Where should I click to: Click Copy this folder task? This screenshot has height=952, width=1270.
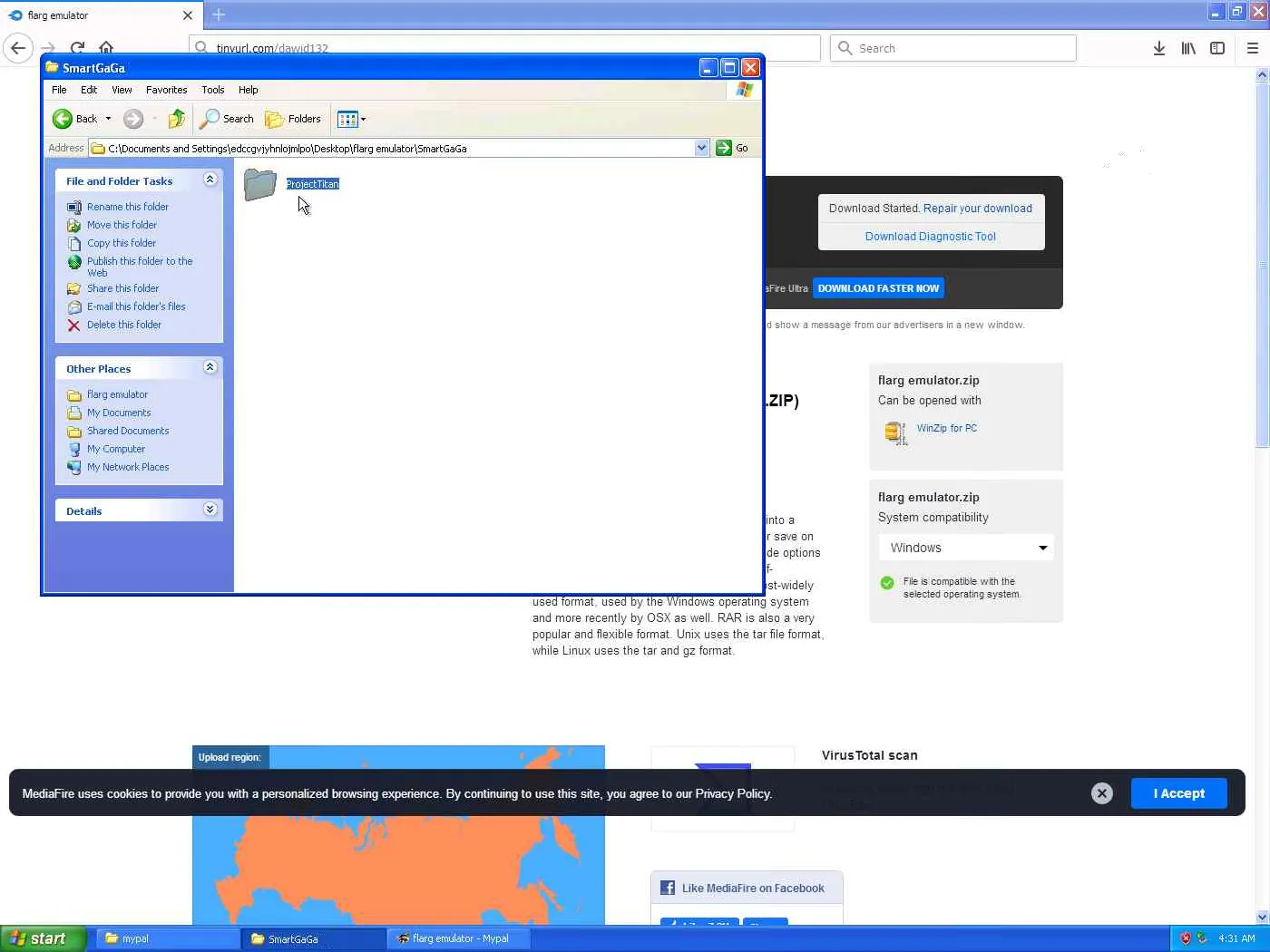click(x=122, y=243)
